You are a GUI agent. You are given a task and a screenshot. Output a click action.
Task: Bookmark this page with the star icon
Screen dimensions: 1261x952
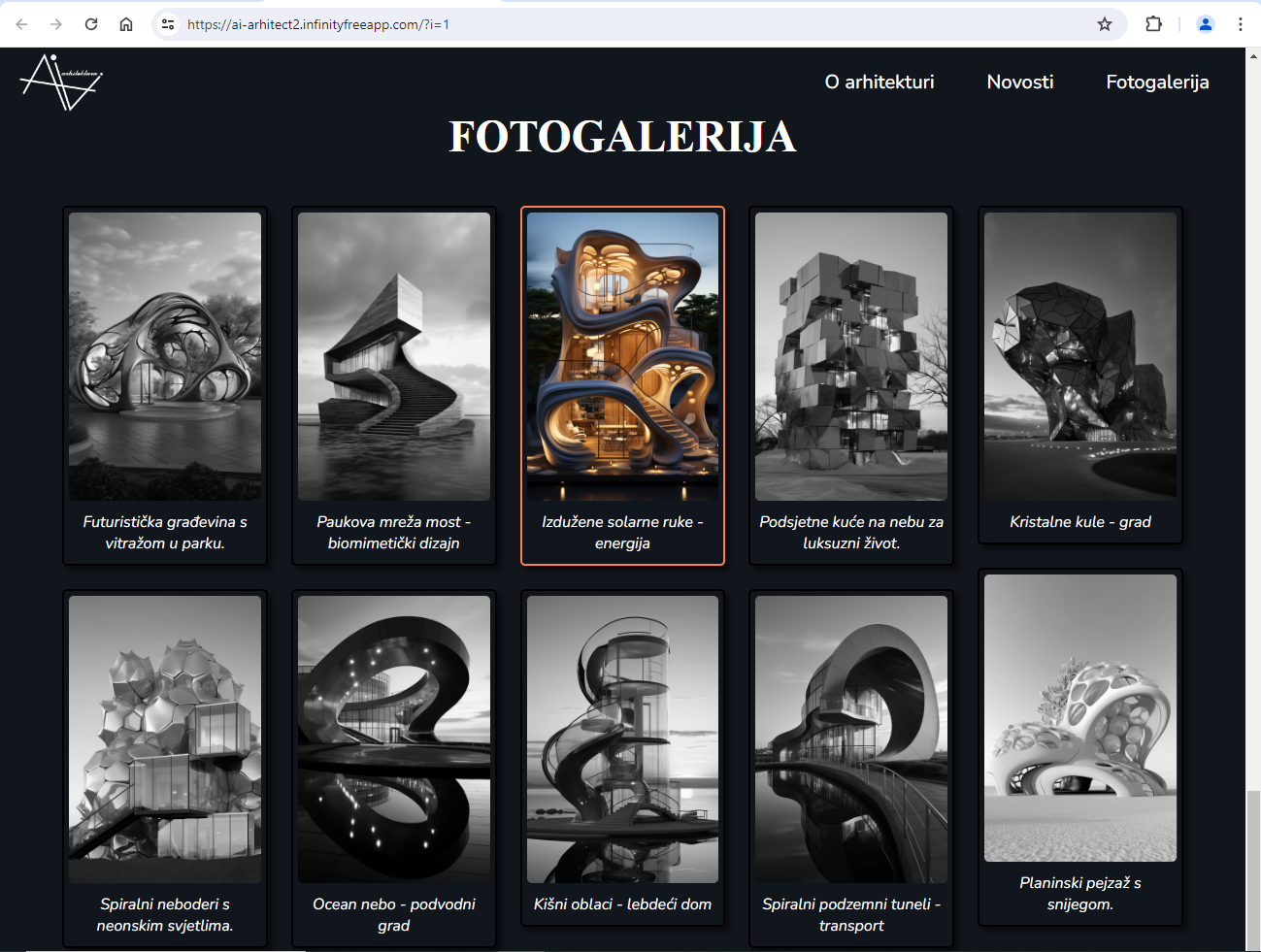pyautogui.click(x=1104, y=24)
